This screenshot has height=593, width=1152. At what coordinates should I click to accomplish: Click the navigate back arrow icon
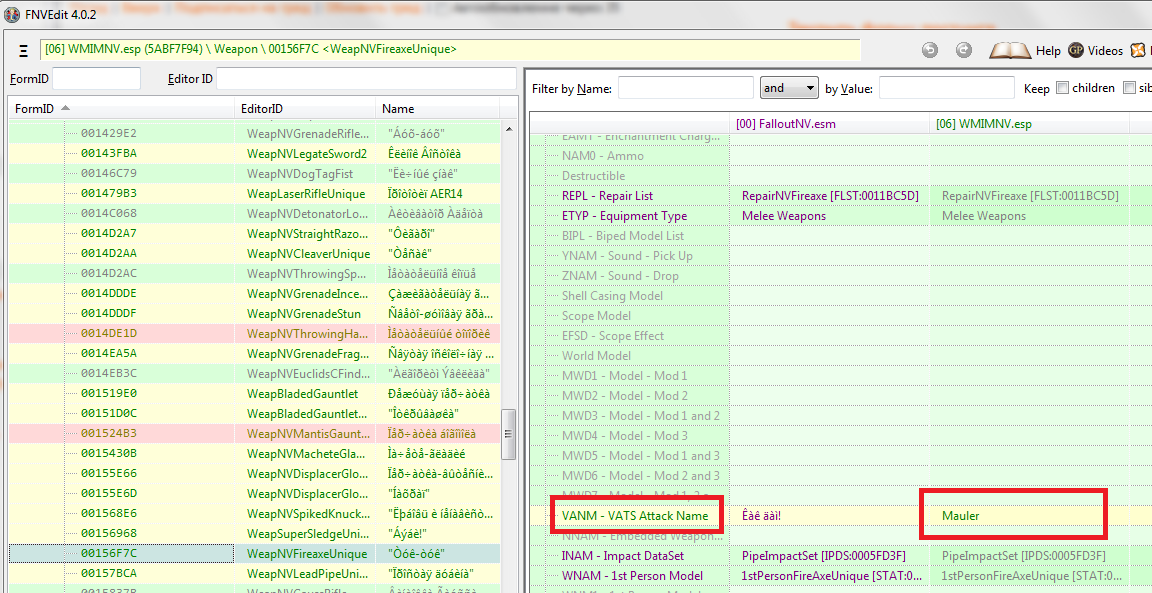point(930,50)
